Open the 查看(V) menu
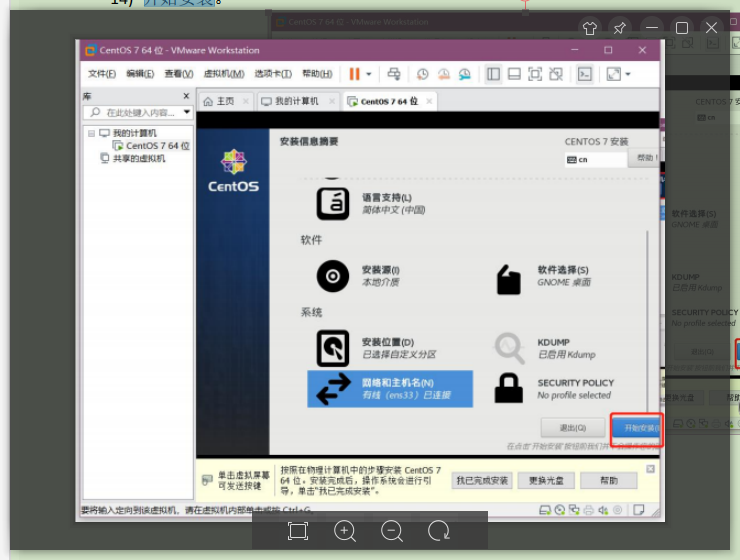Image resolution: width=740 pixels, height=560 pixels. click(179, 74)
